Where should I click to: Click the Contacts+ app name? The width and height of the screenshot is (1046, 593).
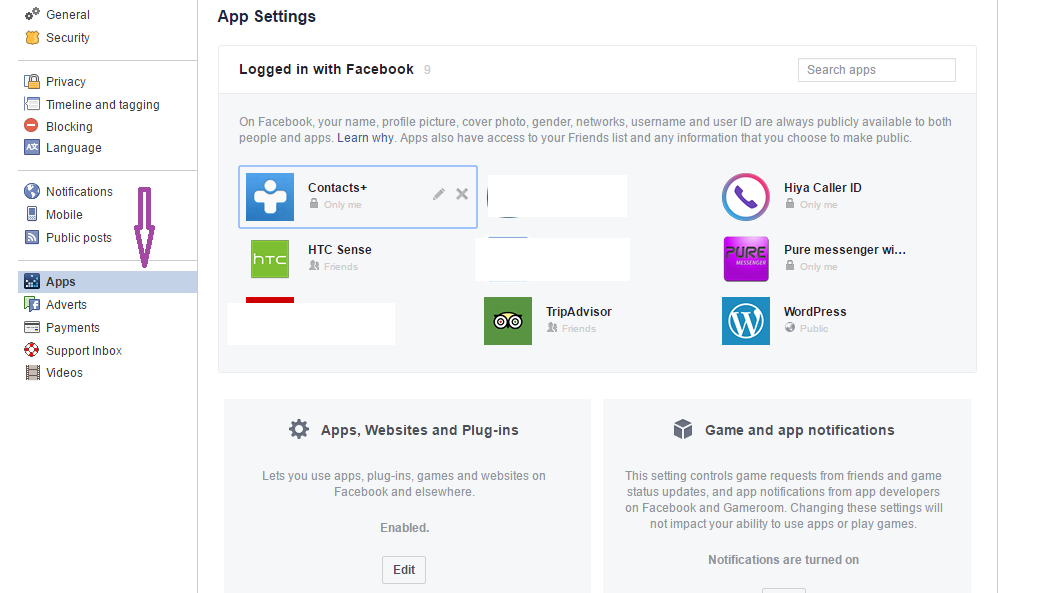[338, 188]
